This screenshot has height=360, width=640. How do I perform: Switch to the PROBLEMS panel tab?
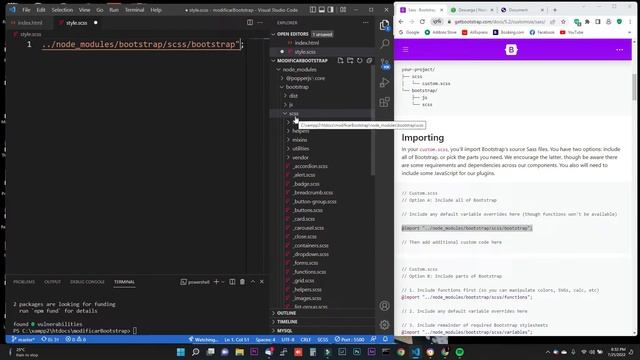click(x=24, y=282)
